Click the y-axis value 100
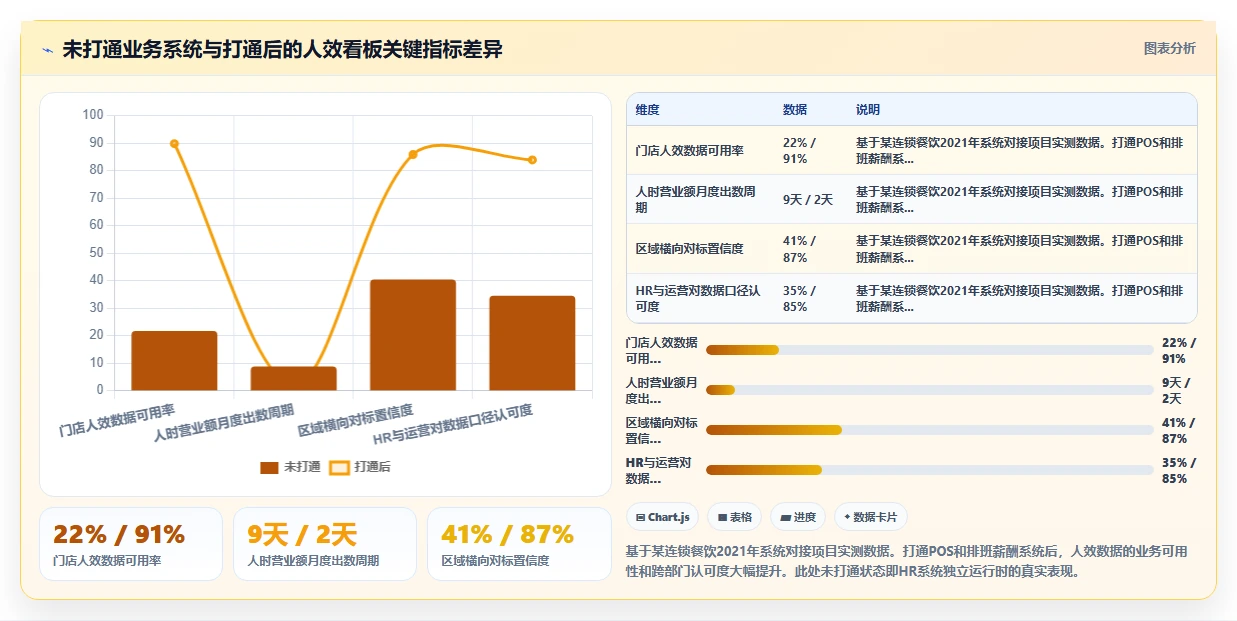1237x621 pixels. point(93,115)
